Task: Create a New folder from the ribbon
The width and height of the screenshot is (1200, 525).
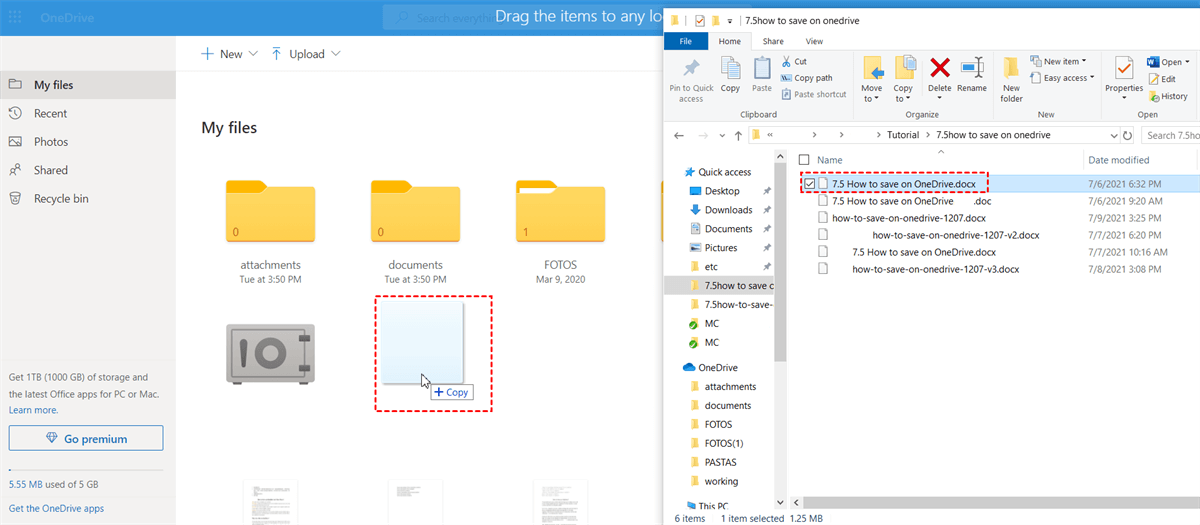Action: point(1012,79)
